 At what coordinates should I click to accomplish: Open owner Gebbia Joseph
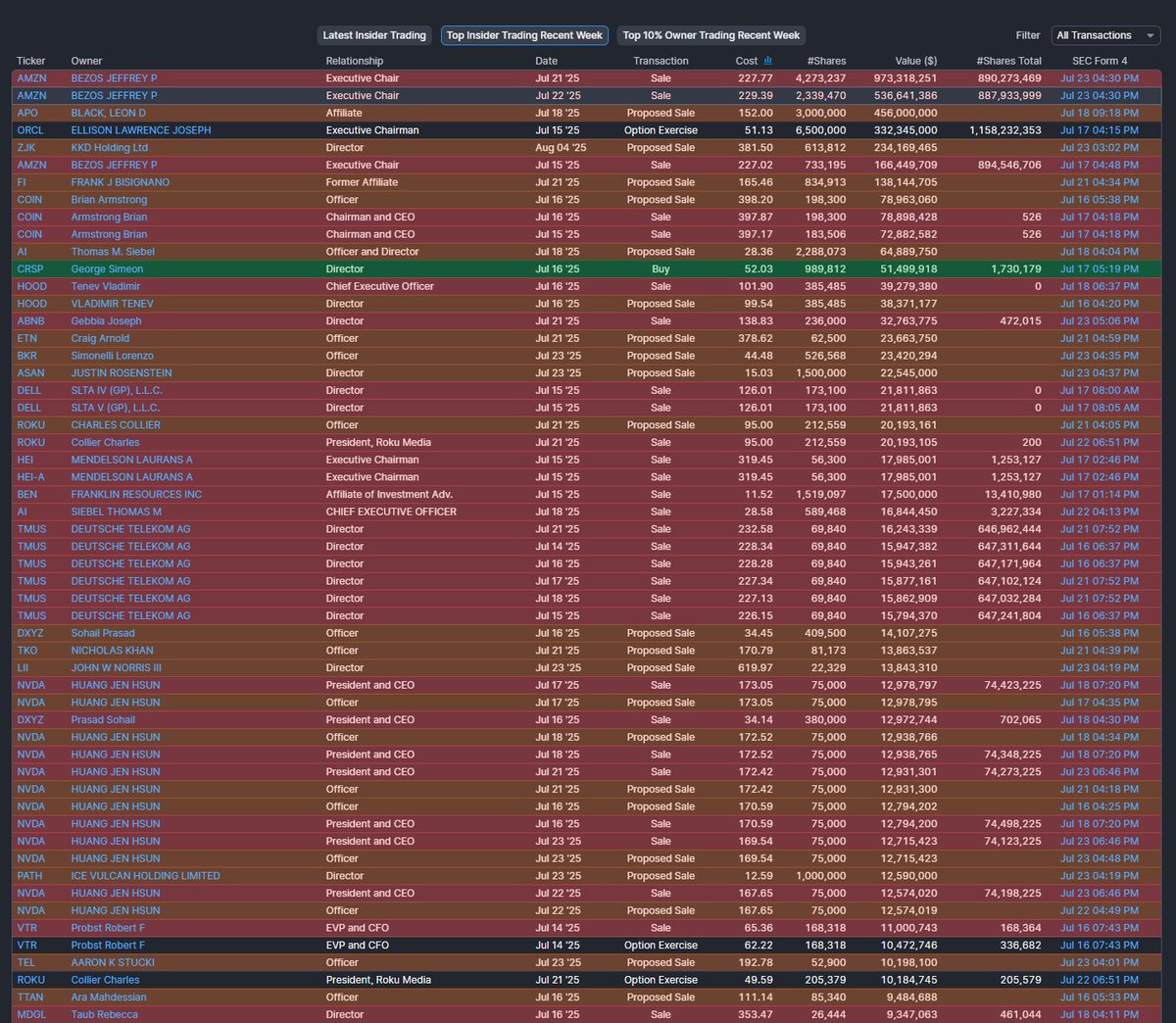click(x=106, y=321)
